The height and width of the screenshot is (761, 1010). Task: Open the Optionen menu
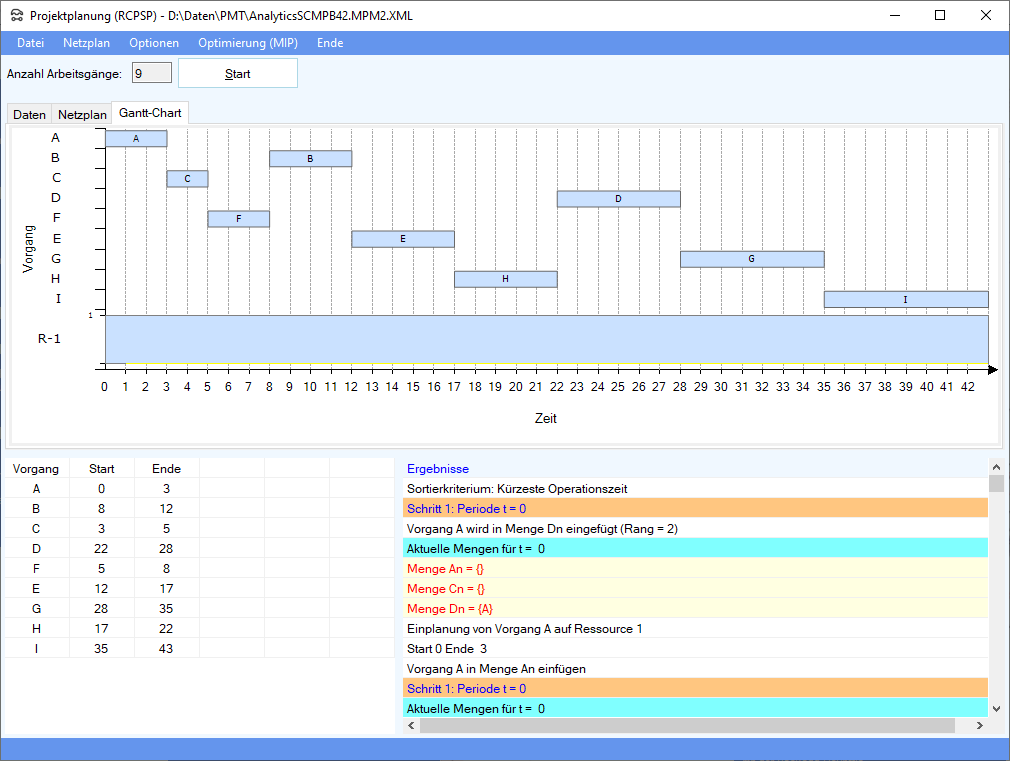(154, 43)
